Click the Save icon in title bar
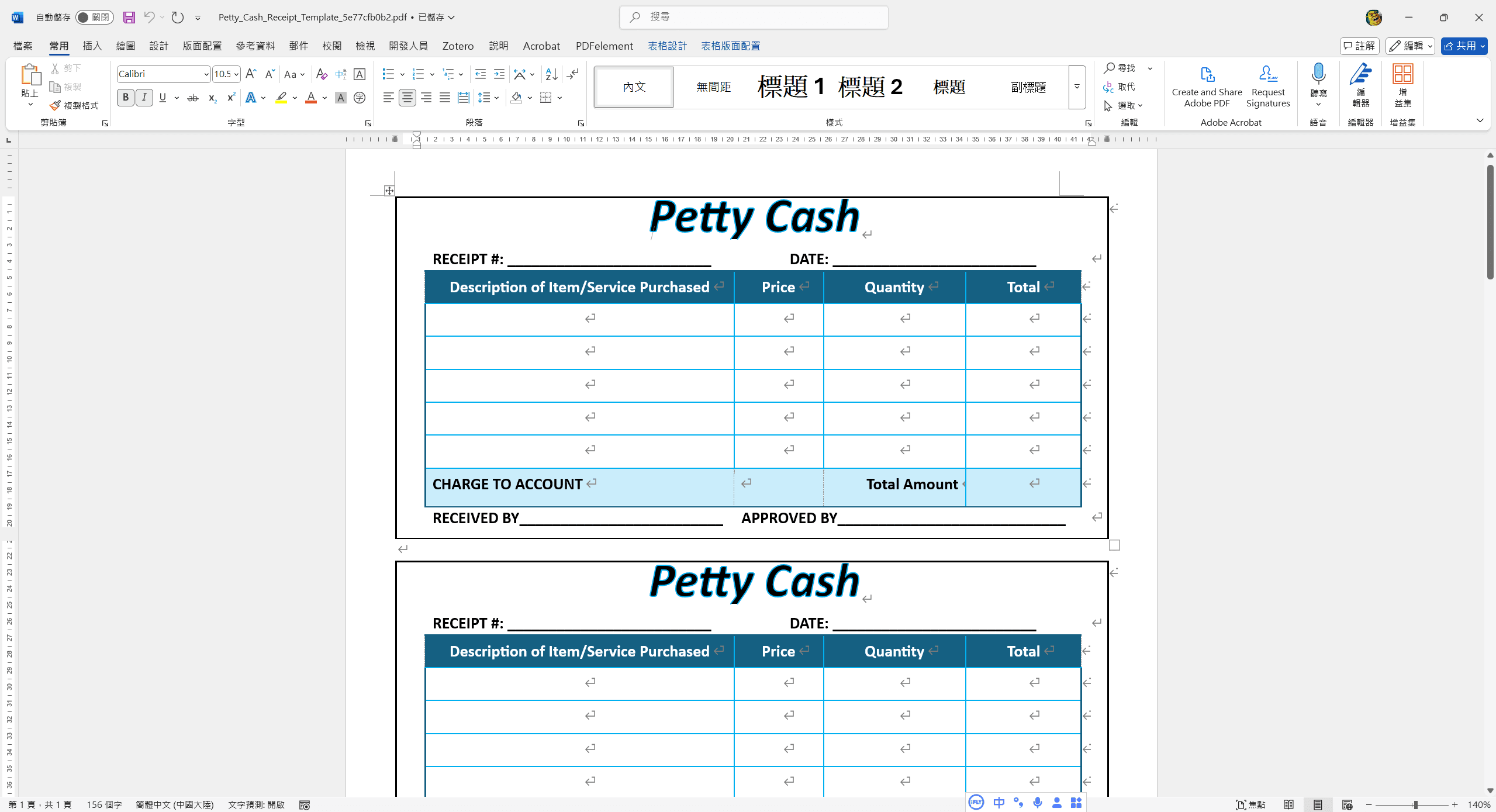Viewport: 1496px width, 812px height. (129, 17)
